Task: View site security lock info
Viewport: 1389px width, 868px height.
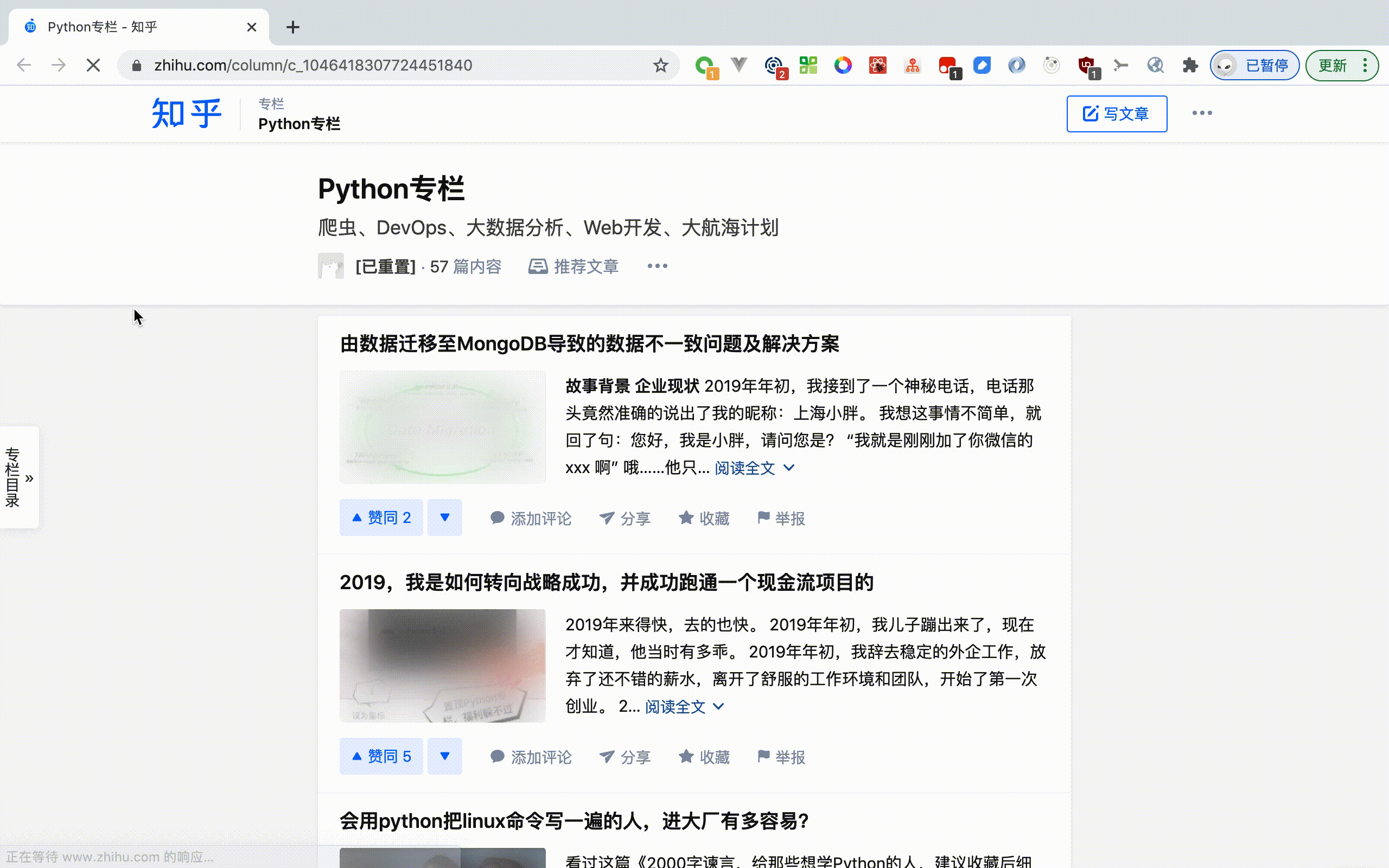Action: pos(137,66)
